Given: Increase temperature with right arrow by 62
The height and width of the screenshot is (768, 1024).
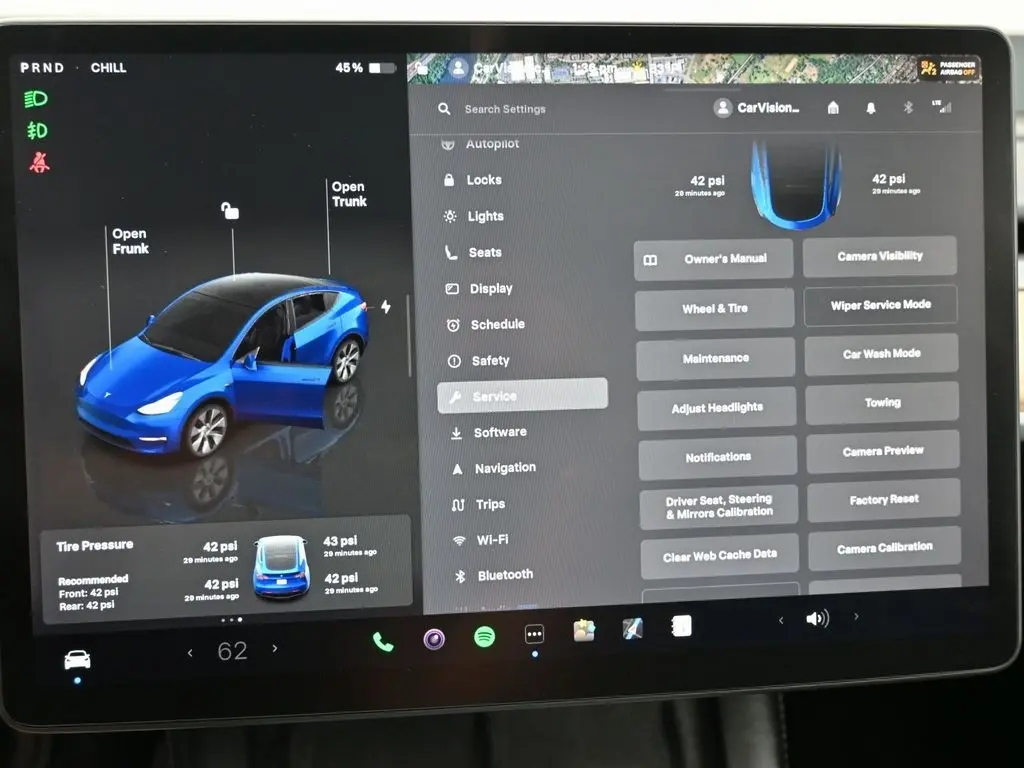Looking at the screenshot, I should point(275,650).
